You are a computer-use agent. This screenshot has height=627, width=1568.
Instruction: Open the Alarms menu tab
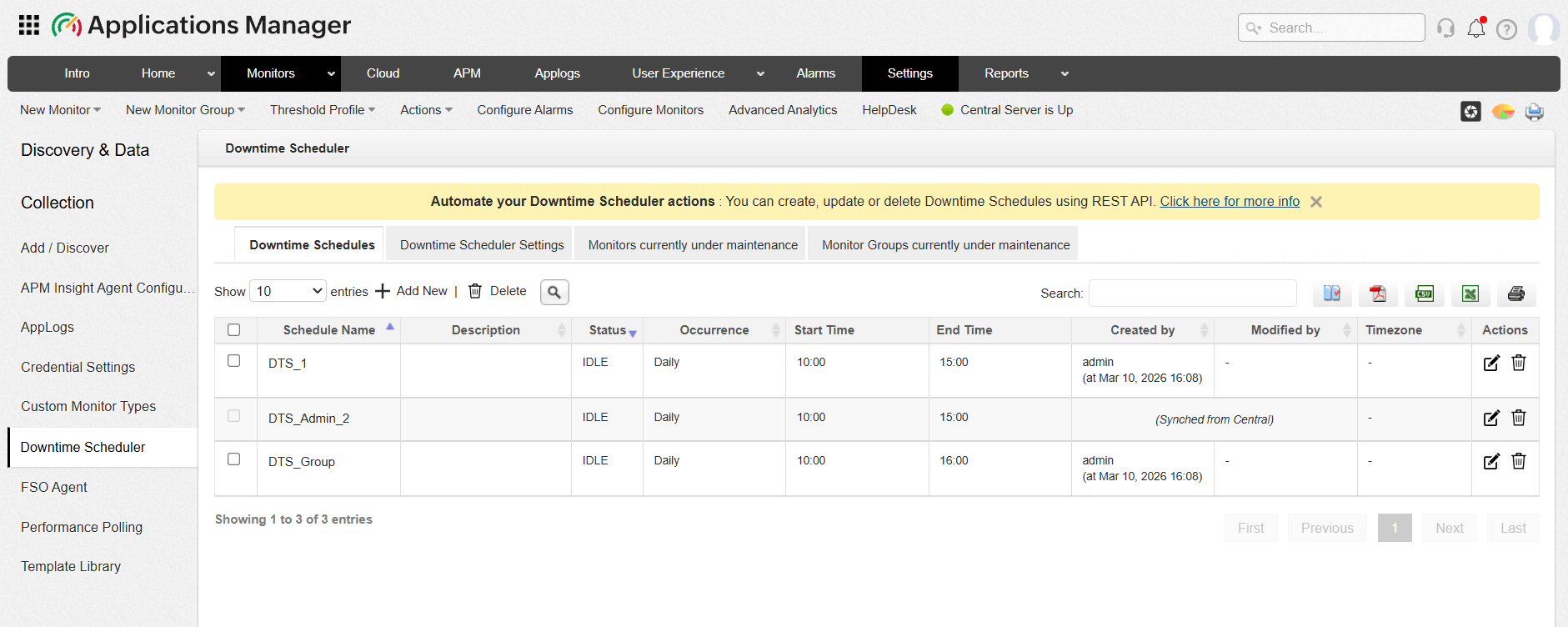click(815, 73)
